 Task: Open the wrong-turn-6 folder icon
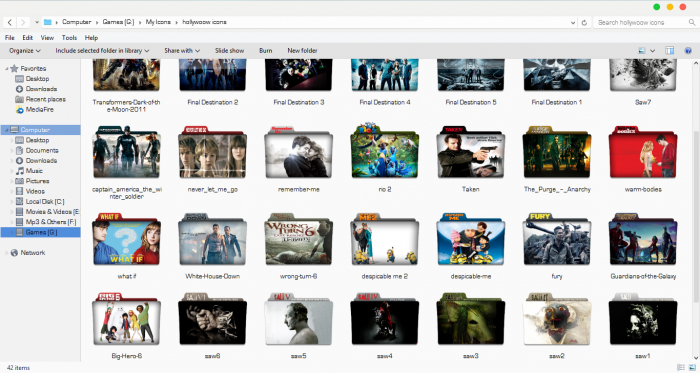[x=298, y=239]
